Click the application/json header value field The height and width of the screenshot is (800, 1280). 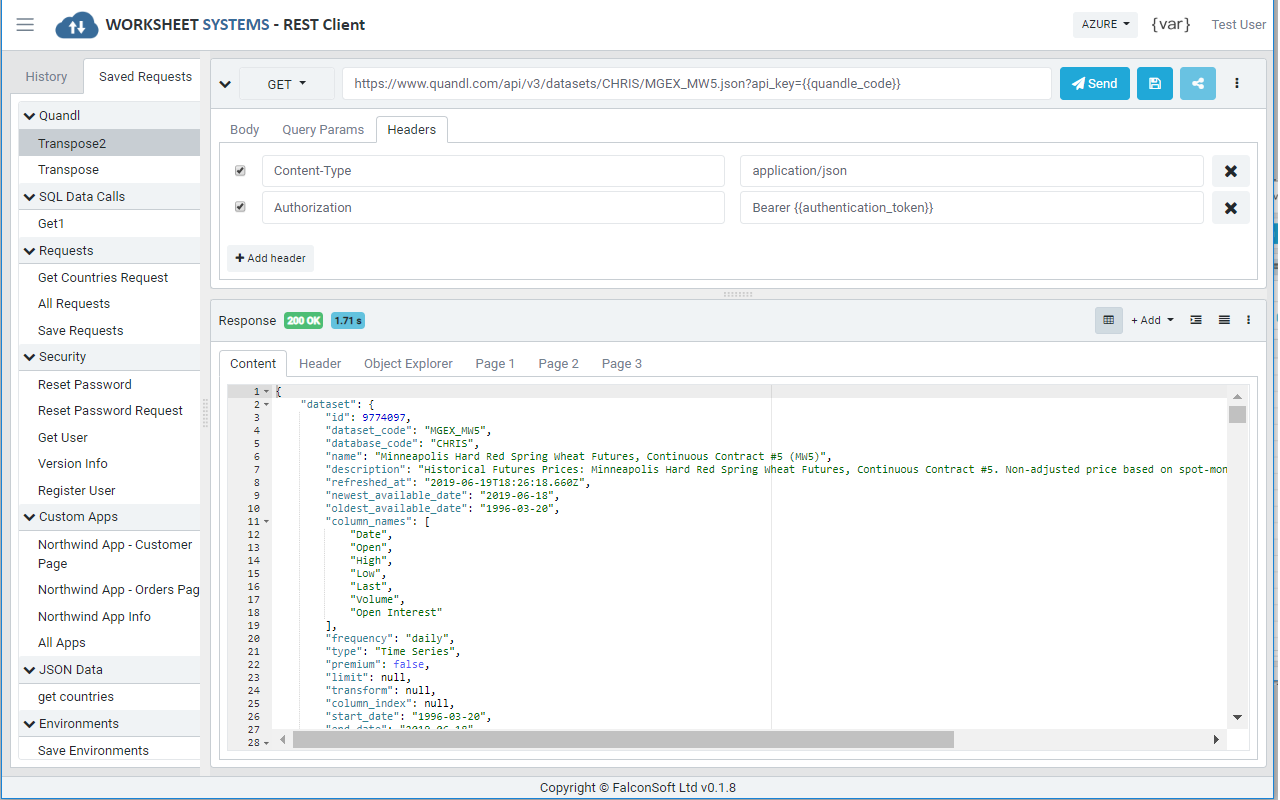tap(972, 171)
